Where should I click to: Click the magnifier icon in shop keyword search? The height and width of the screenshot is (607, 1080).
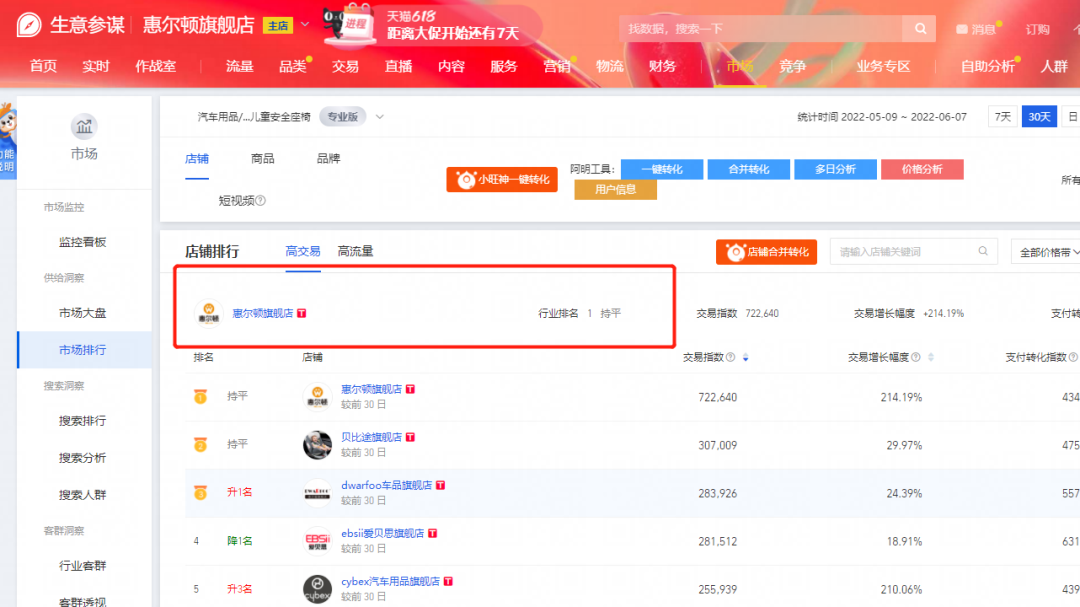point(983,251)
